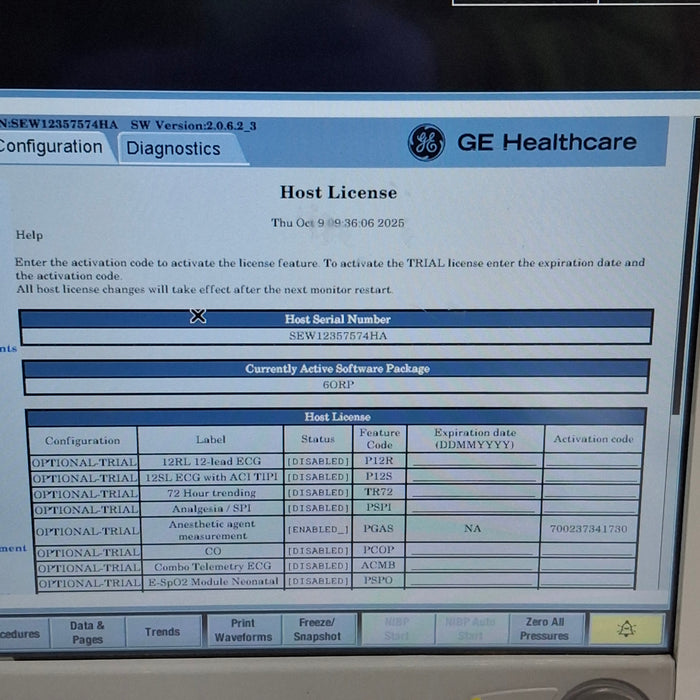Click feature code PGAS cell
Screen dimensions: 700x700
(x=378, y=529)
